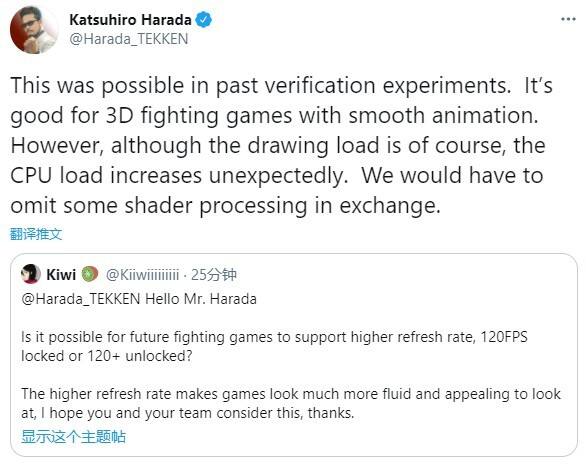Image resolution: width=588 pixels, height=464 pixels.
Task: Open the tweet's three-dot more menu
Action: click(x=568, y=19)
